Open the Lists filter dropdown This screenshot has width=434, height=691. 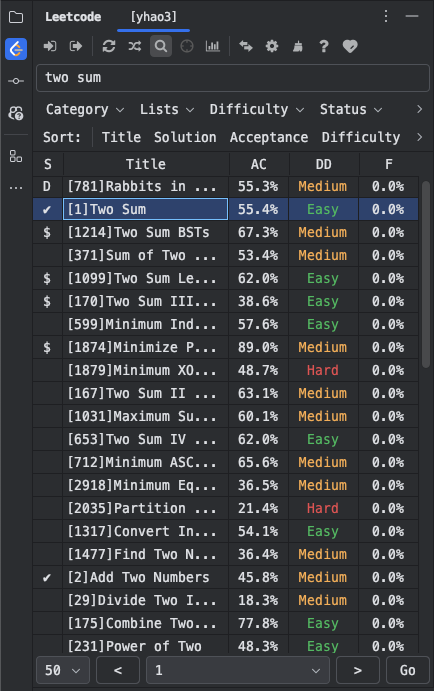(x=167, y=109)
